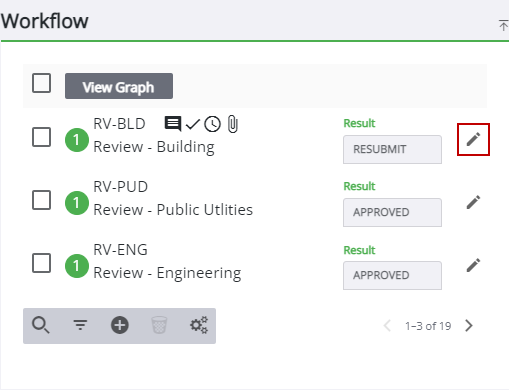
Task: Check the RV-PUD Review - Public Utilities checkbox
Action: pos(42,200)
